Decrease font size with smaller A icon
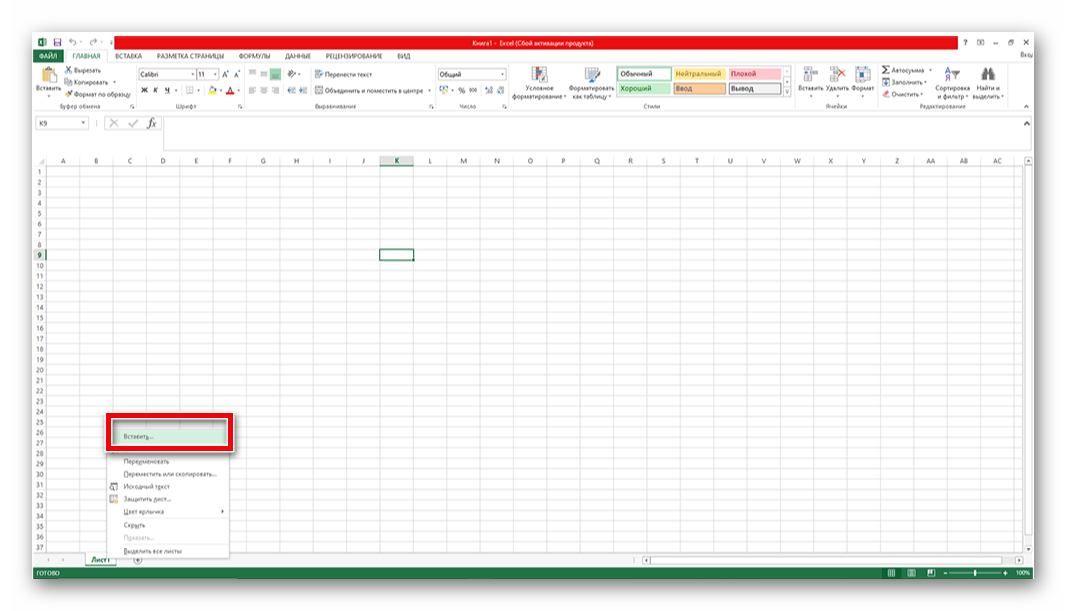Screen dimensions: 1066x611 237,74
